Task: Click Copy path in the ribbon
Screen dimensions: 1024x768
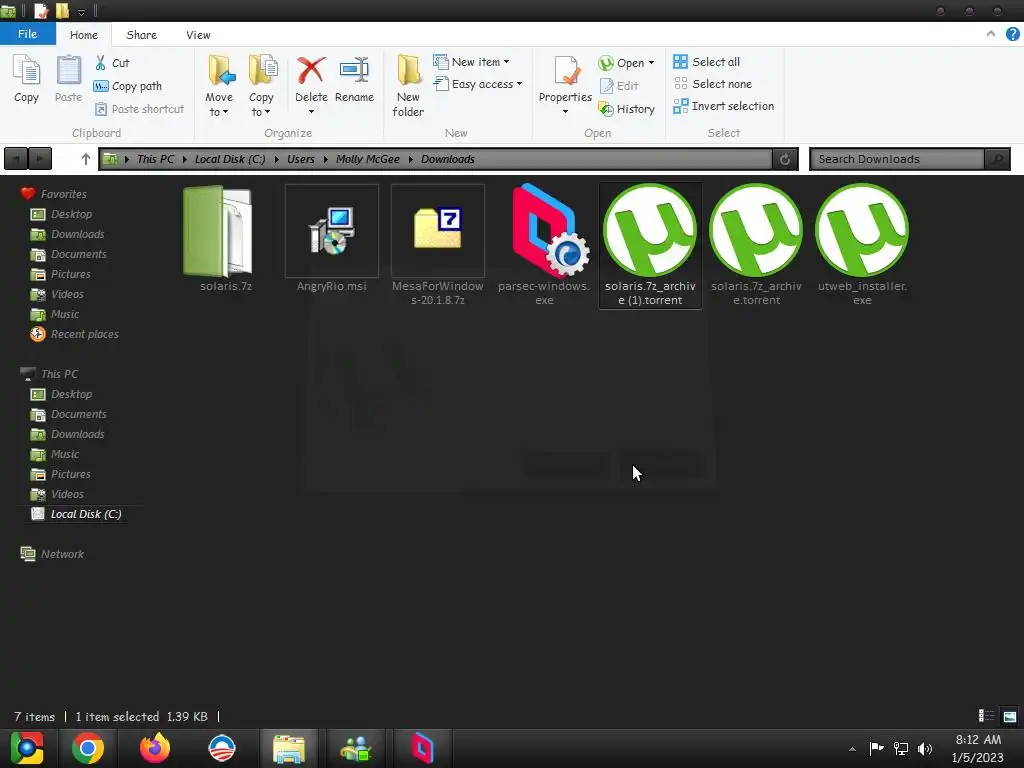Action: tap(128, 86)
